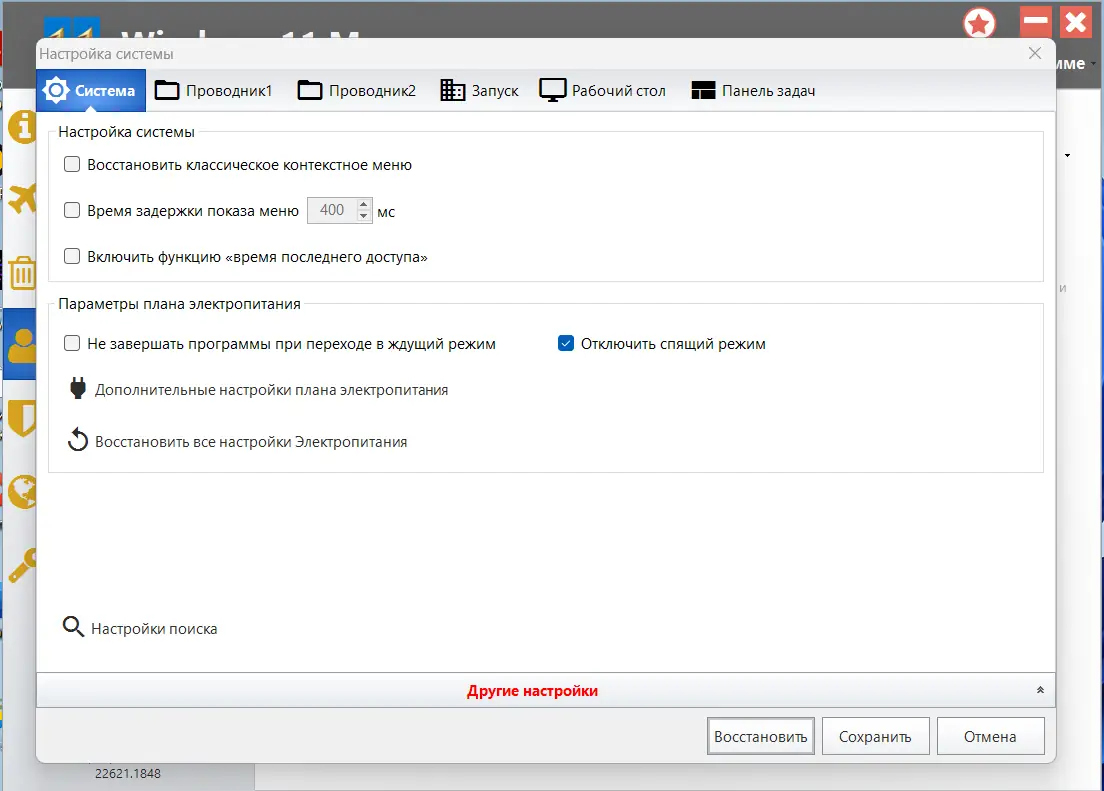Click the magnifying glass search icon
The height and width of the screenshot is (791, 1104).
pos(73,626)
